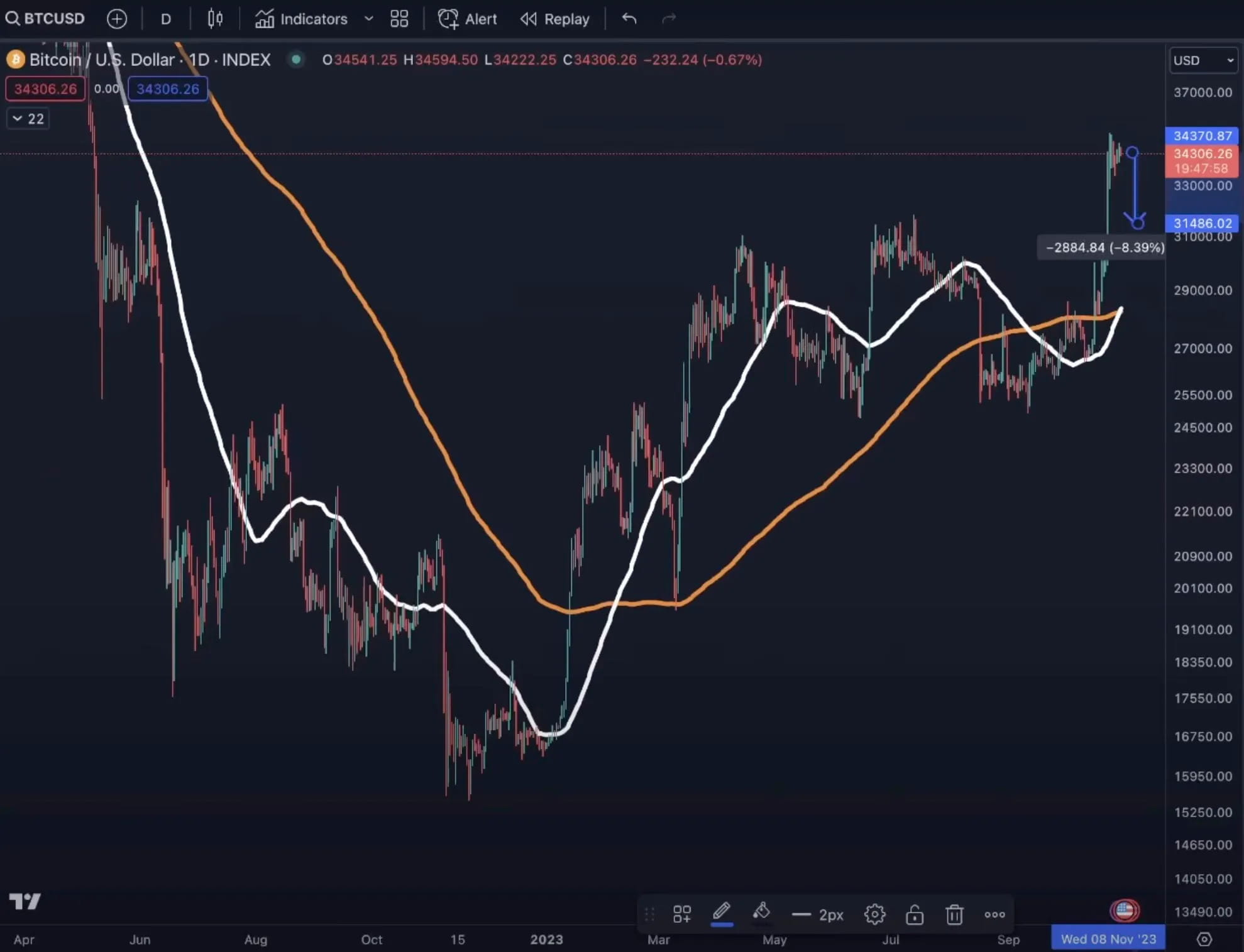Open the Indicators menu
This screenshot has width=1244, height=952.
[302, 19]
